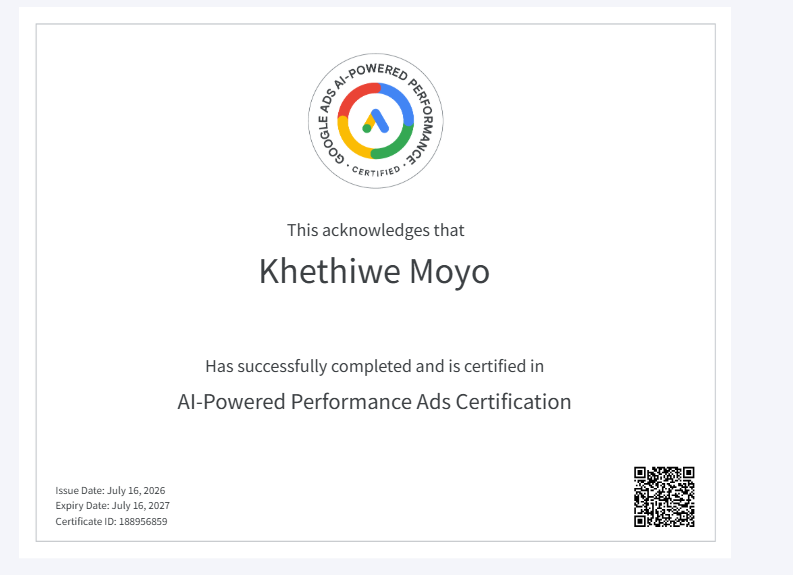
Task: Click 'AI-Powered Performance Ads Certification' title
Action: point(374,402)
